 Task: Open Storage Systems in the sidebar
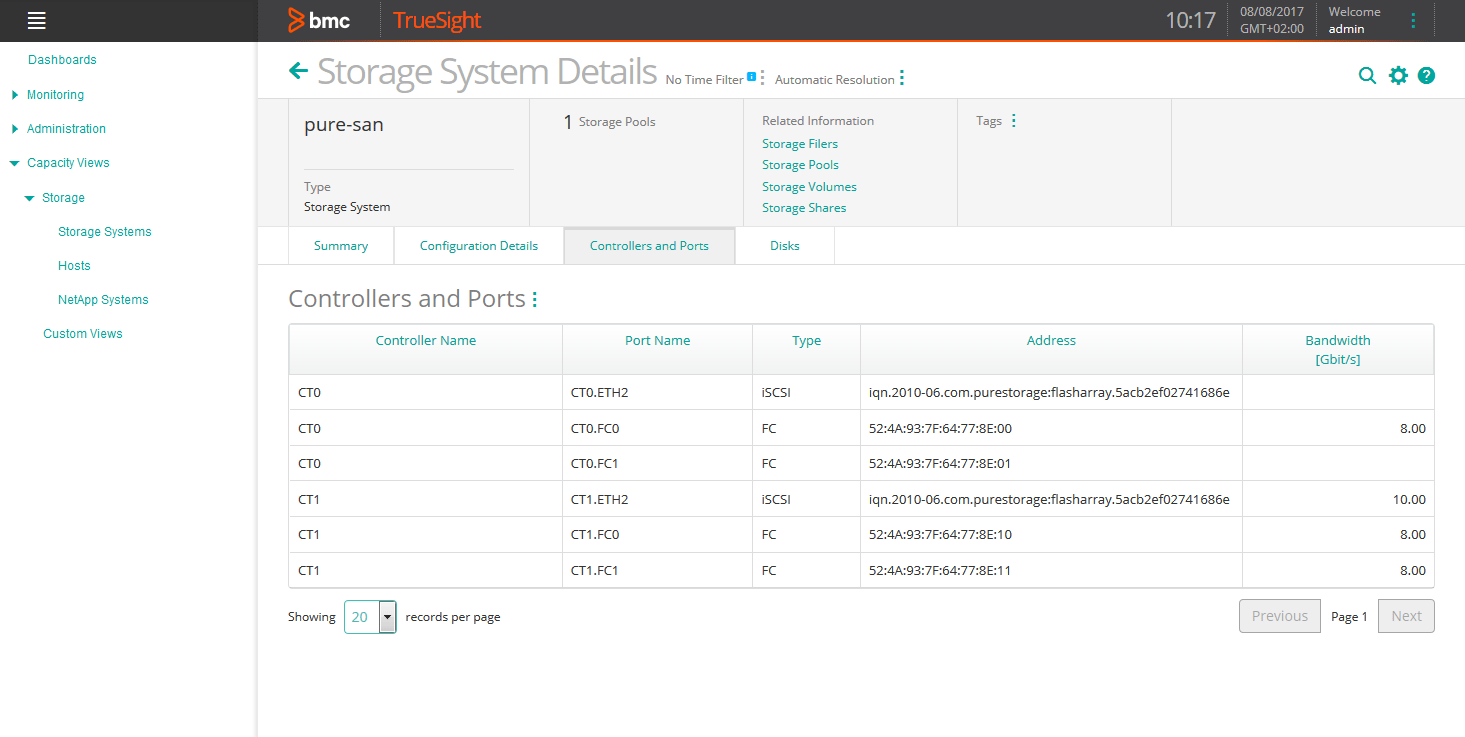pos(105,232)
